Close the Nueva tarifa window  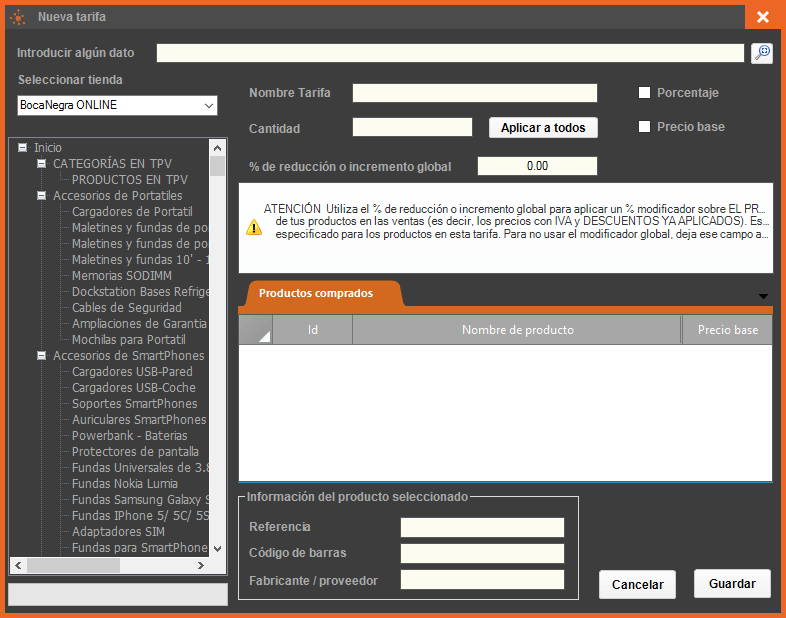pyautogui.click(x=762, y=17)
